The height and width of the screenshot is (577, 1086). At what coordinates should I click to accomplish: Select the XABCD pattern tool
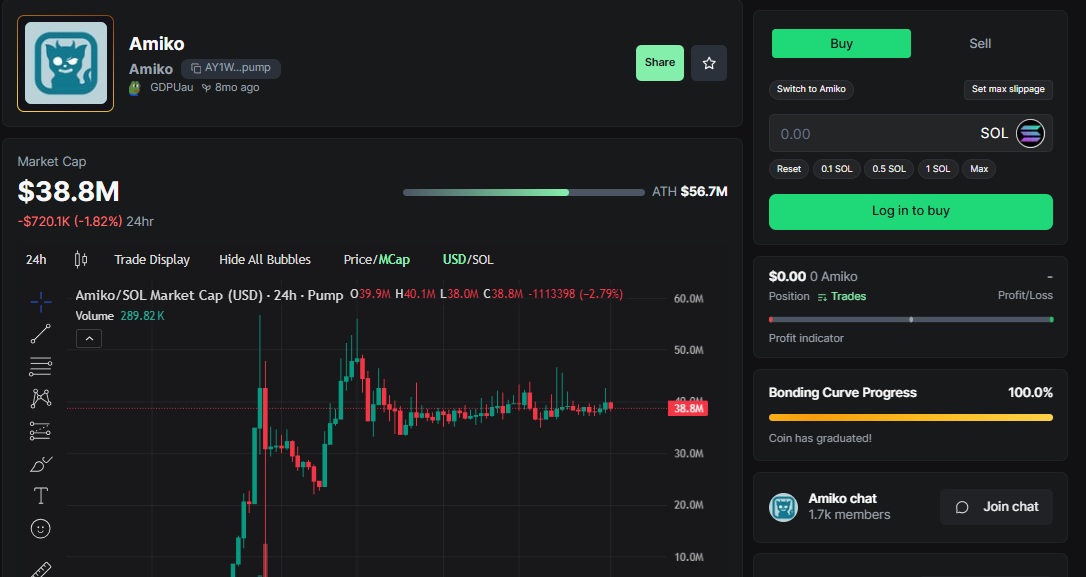click(x=40, y=398)
